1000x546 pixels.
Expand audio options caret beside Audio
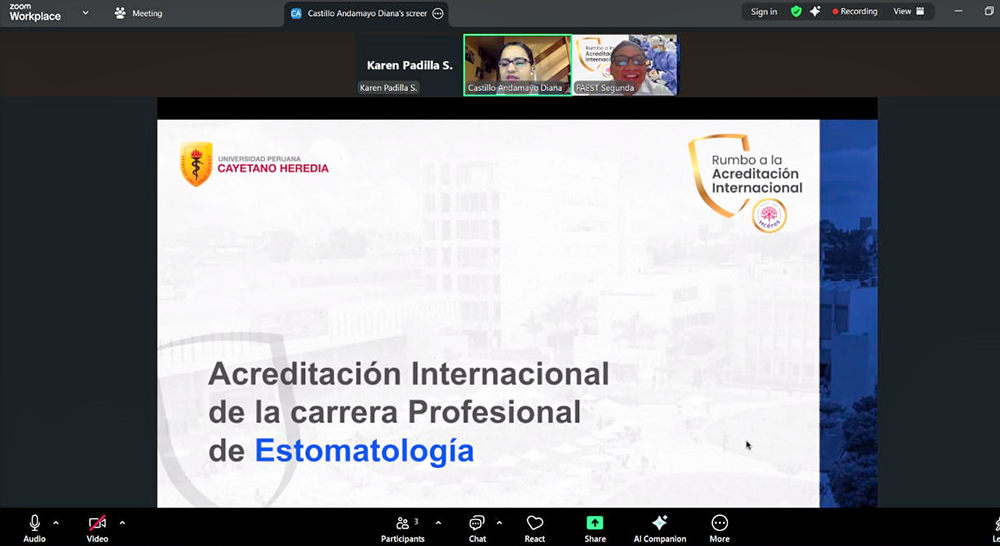56,523
